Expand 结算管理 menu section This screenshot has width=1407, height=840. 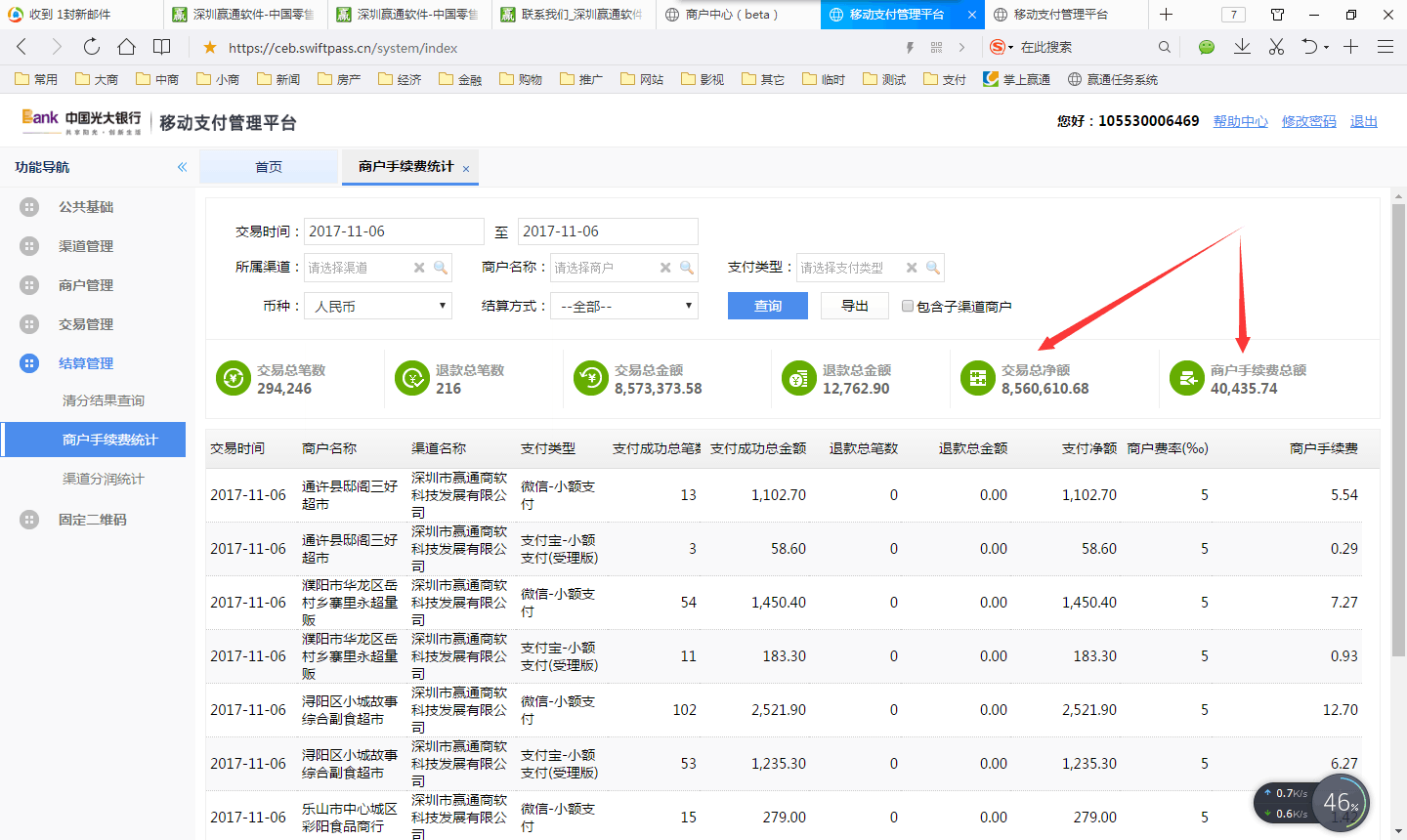point(86,363)
